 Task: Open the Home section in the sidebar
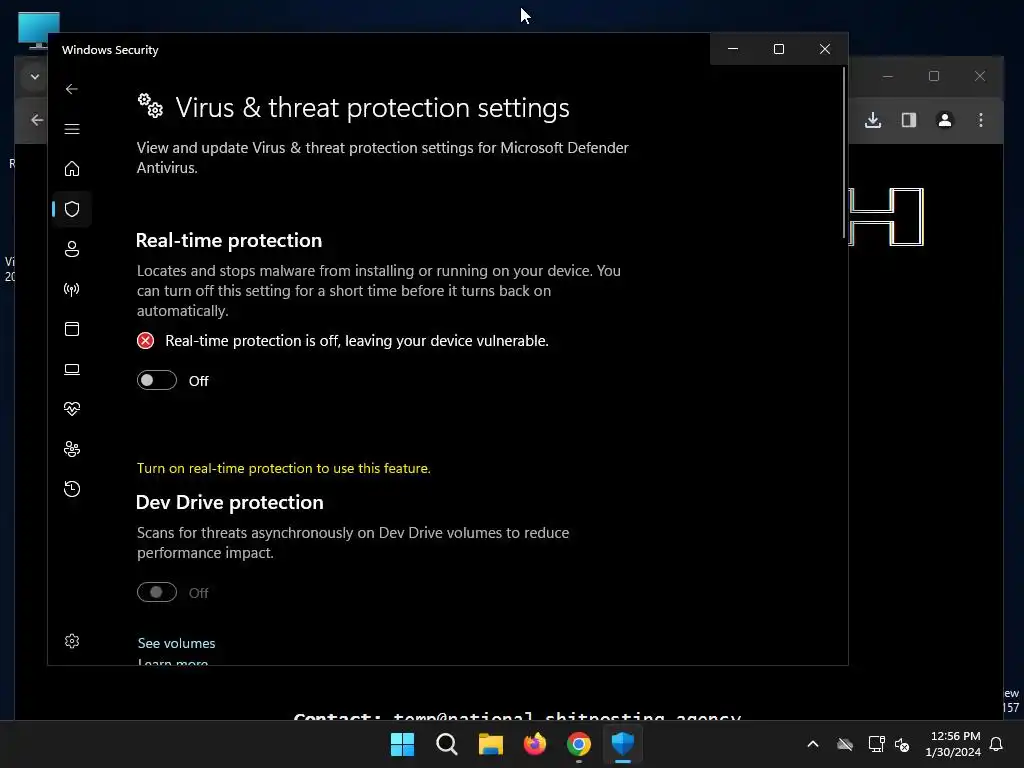(72, 168)
